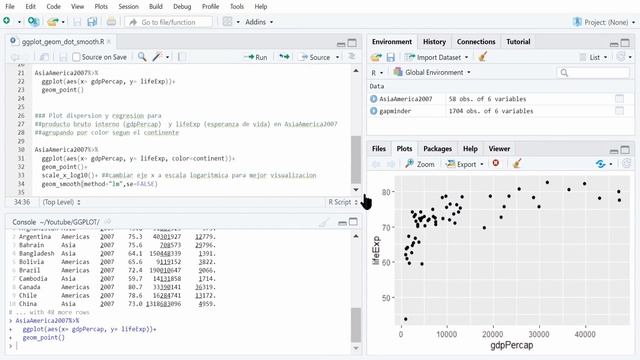Open the Plots menu in menu bar
640x360 pixels.
pos(101,7)
